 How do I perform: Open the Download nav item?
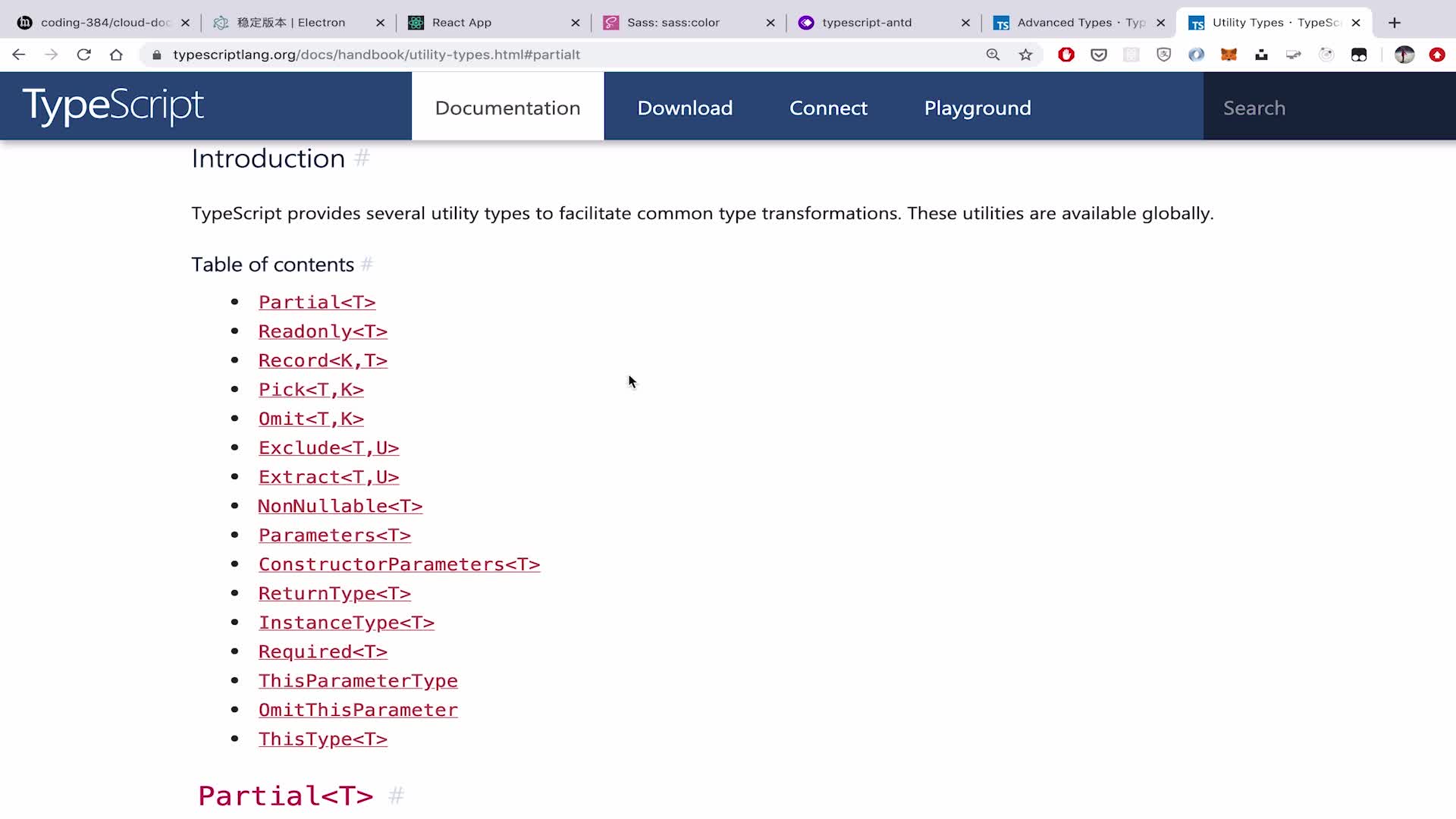click(x=685, y=108)
